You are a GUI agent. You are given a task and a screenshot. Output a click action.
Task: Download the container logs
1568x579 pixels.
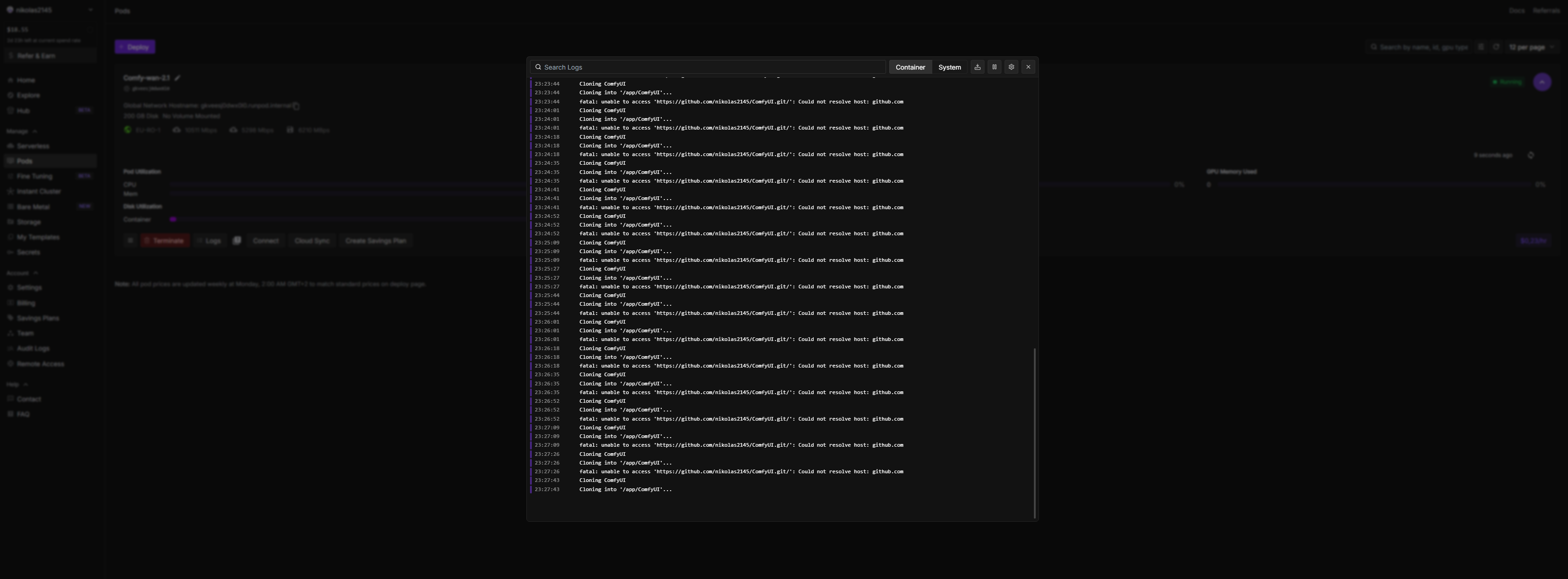click(977, 67)
